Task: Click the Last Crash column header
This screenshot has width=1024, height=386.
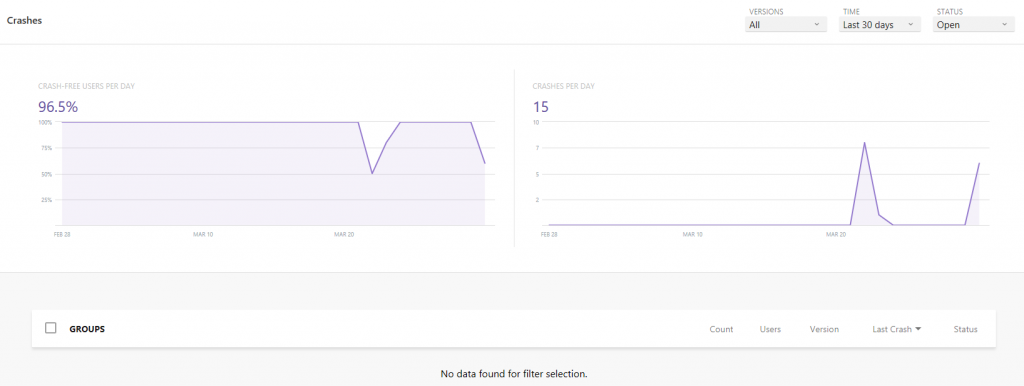Action: coord(891,329)
